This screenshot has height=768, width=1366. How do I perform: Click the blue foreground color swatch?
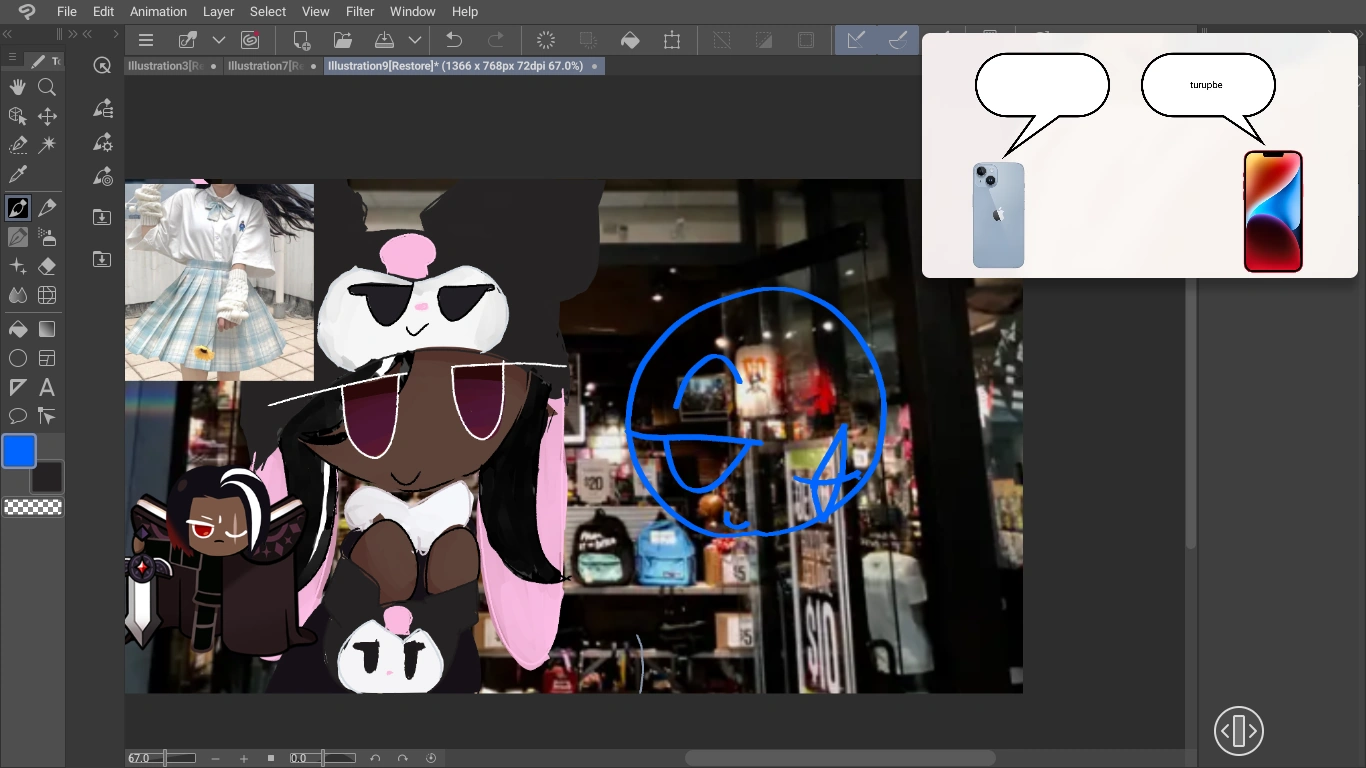coord(18,451)
